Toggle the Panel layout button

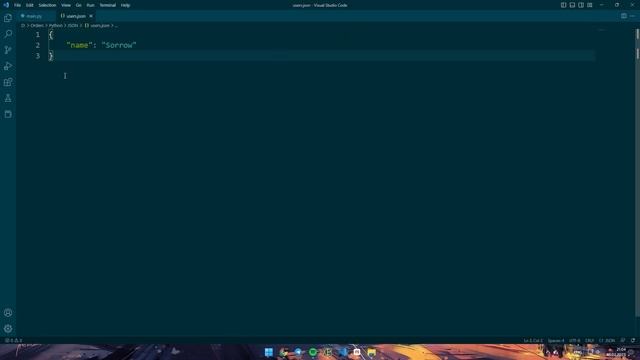coord(572,5)
